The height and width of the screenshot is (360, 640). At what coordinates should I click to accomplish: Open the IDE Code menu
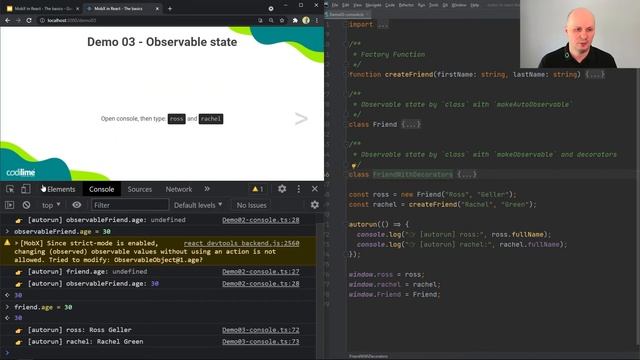pyautogui.click(x=390, y=5)
